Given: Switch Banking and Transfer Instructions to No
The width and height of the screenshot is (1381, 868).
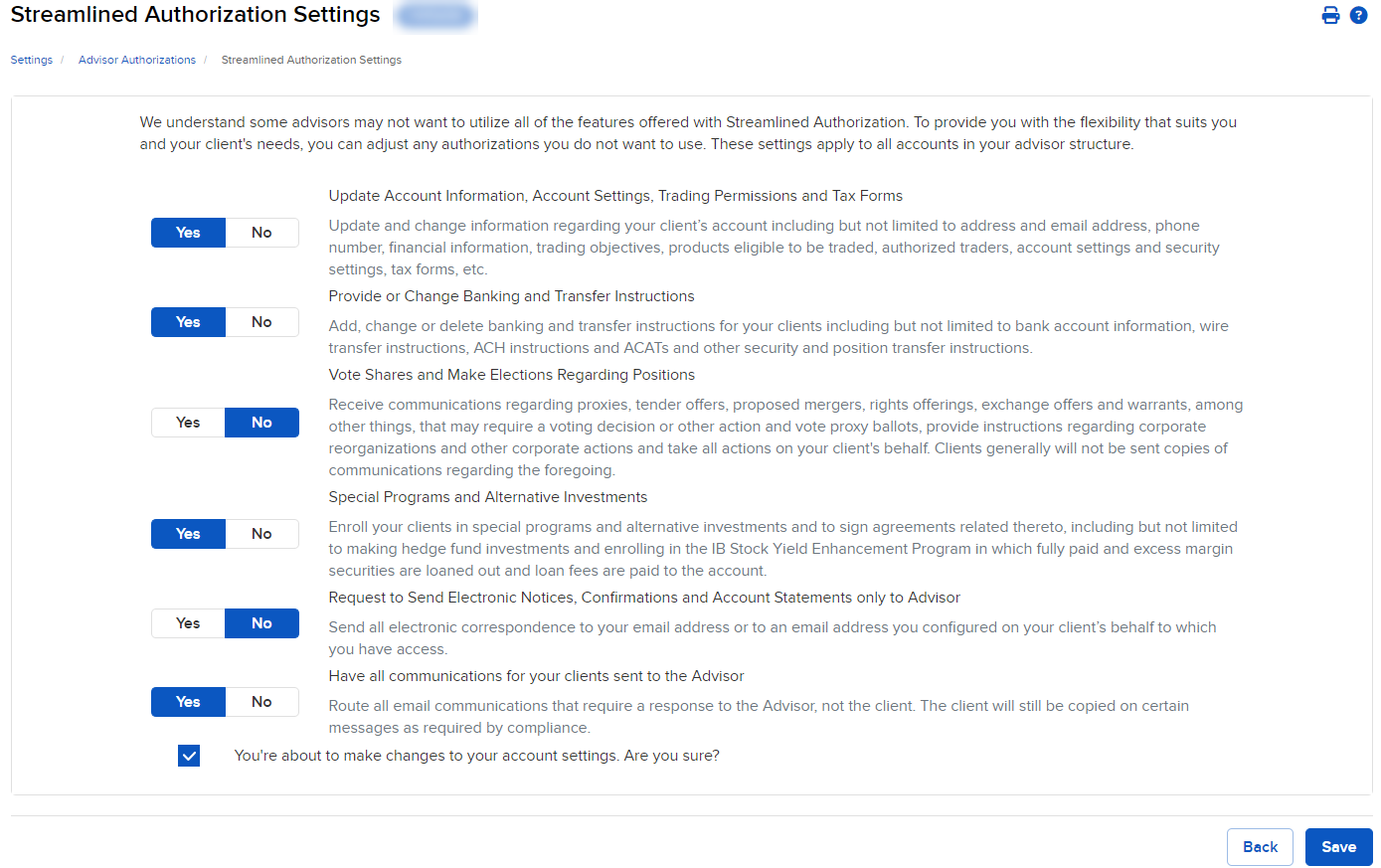Looking at the screenshot, I should [x=261, y=321].
